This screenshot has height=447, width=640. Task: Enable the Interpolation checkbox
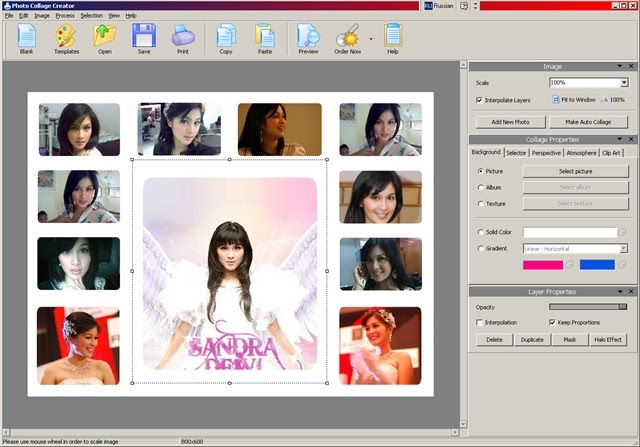(479, 322)
